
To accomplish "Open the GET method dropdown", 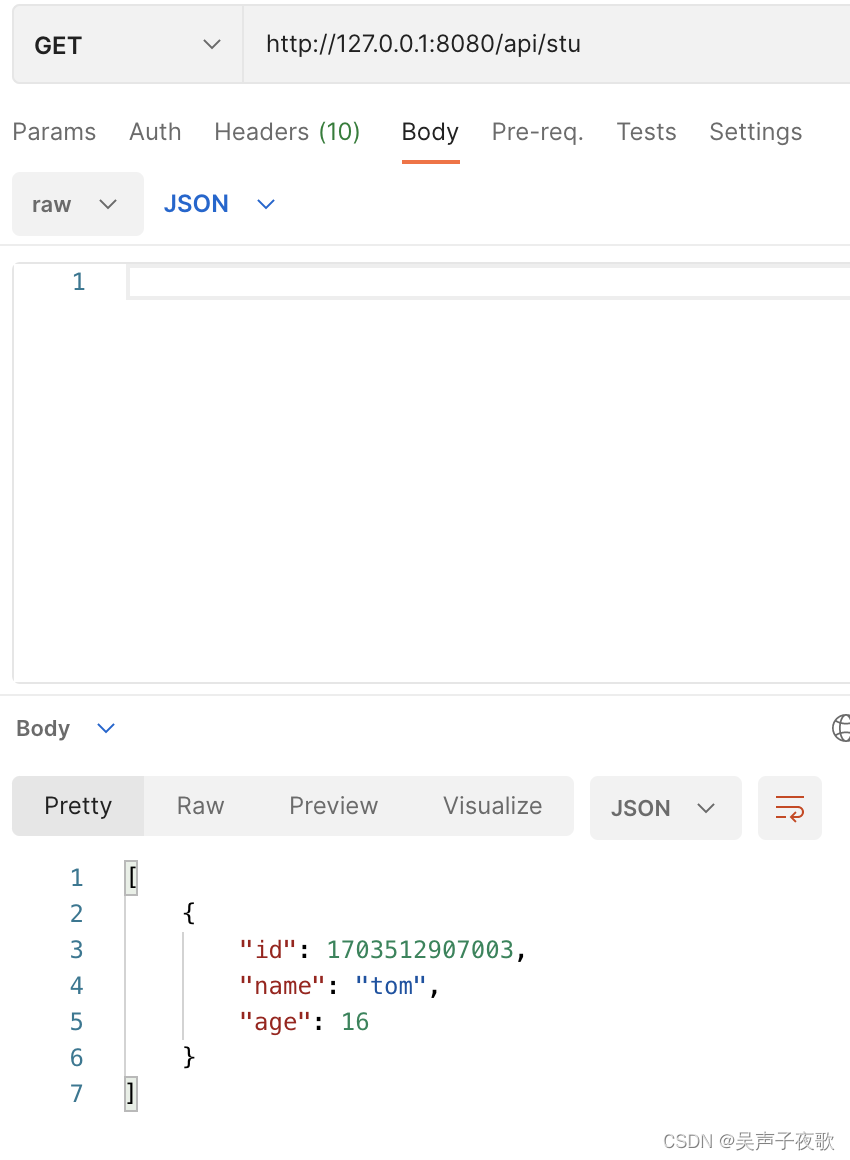I will 127,45.
